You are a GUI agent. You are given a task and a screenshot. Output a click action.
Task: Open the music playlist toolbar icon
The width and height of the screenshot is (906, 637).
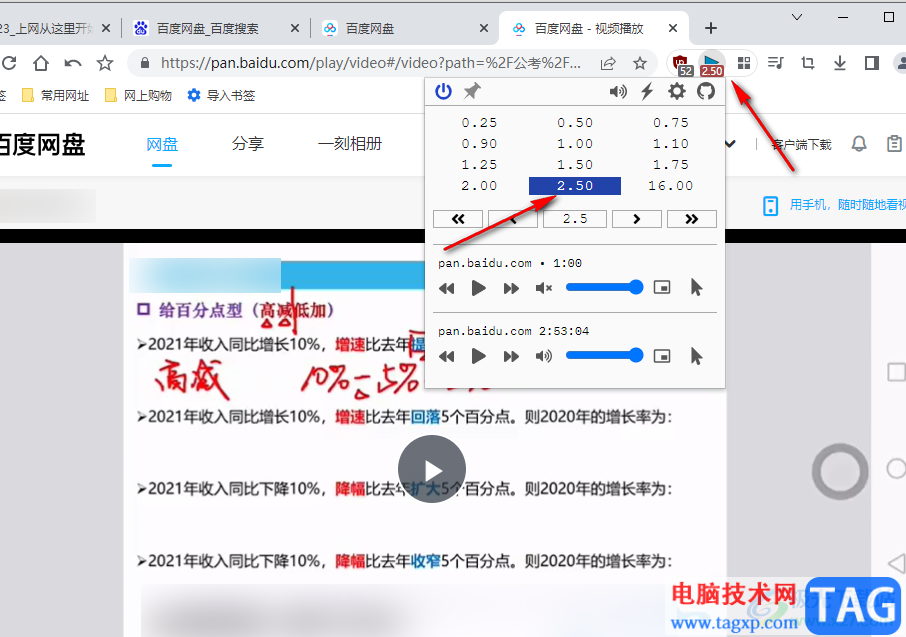(775, 62)
